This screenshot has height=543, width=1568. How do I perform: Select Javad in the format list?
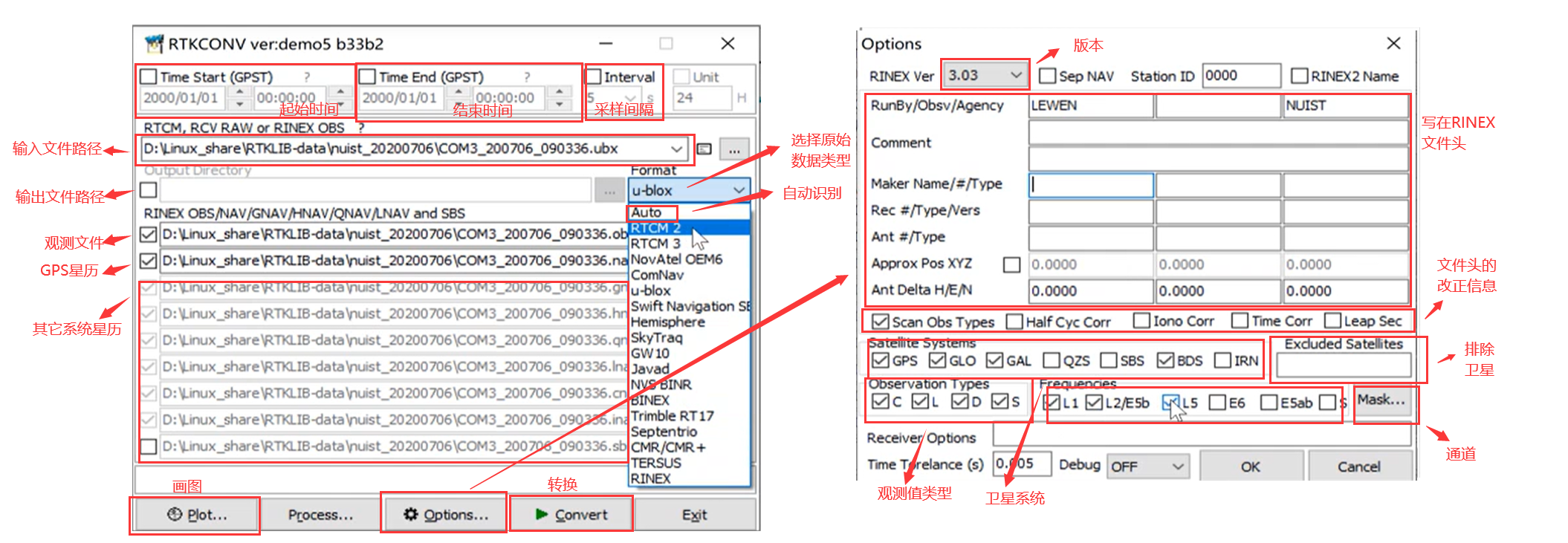pos(649,369)
